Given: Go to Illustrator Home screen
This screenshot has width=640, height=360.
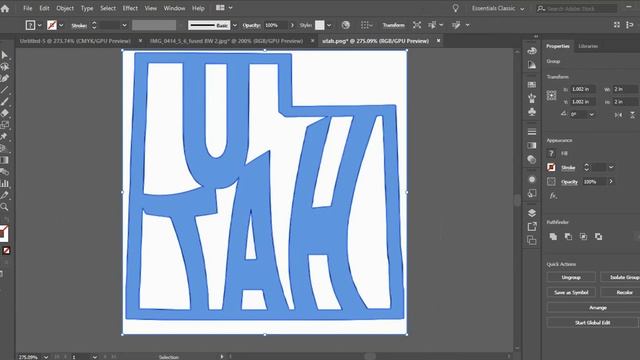Looking at the screenshot, I should tap(5, 8).
